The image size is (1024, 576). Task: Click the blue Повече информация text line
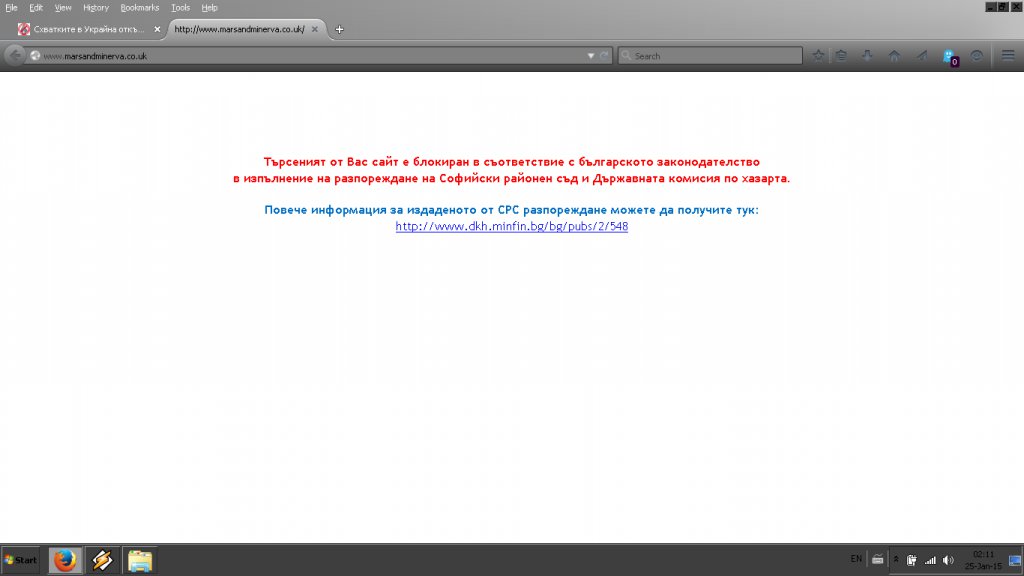(511, 210)
